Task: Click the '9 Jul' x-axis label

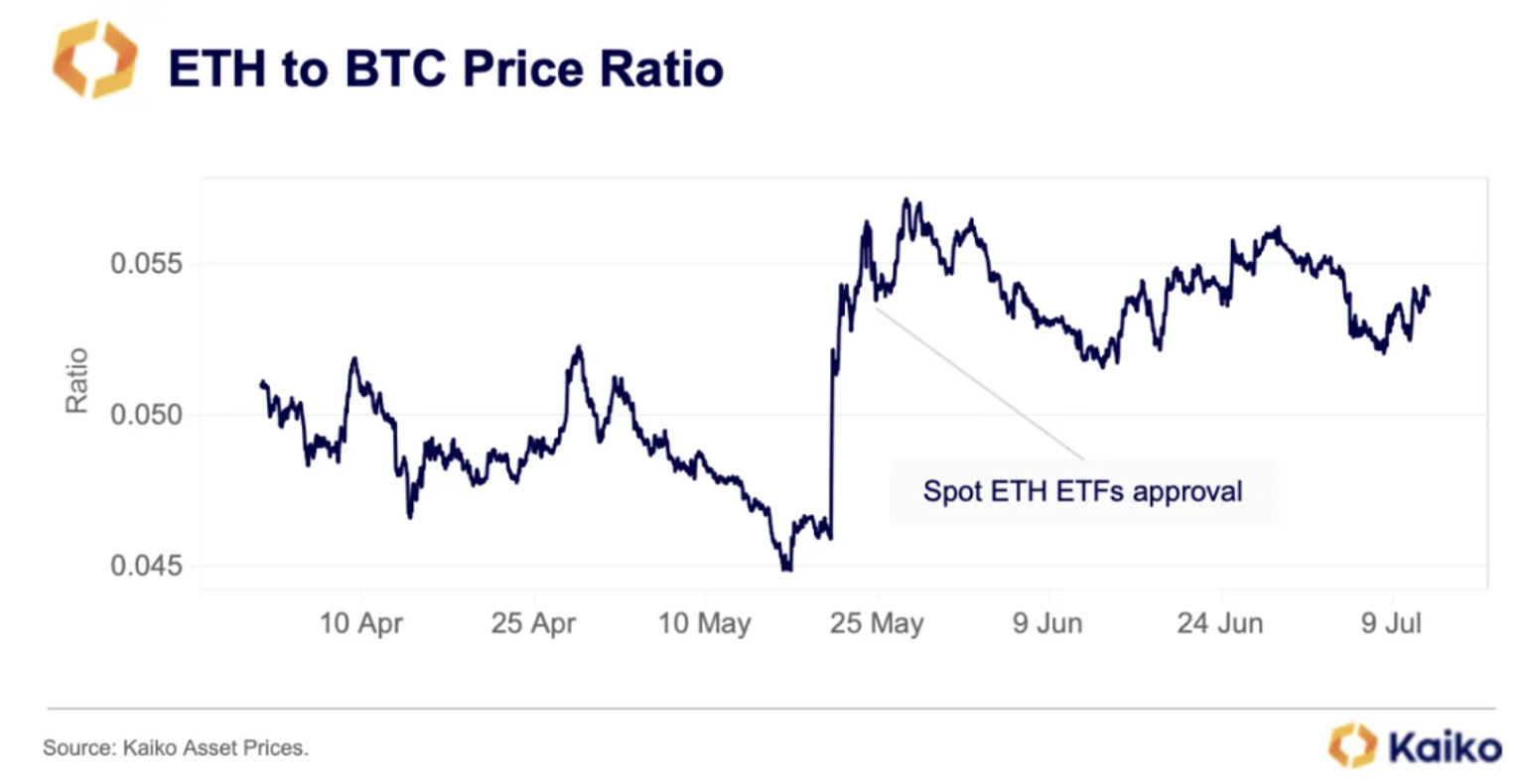Action: (1391, 624)
